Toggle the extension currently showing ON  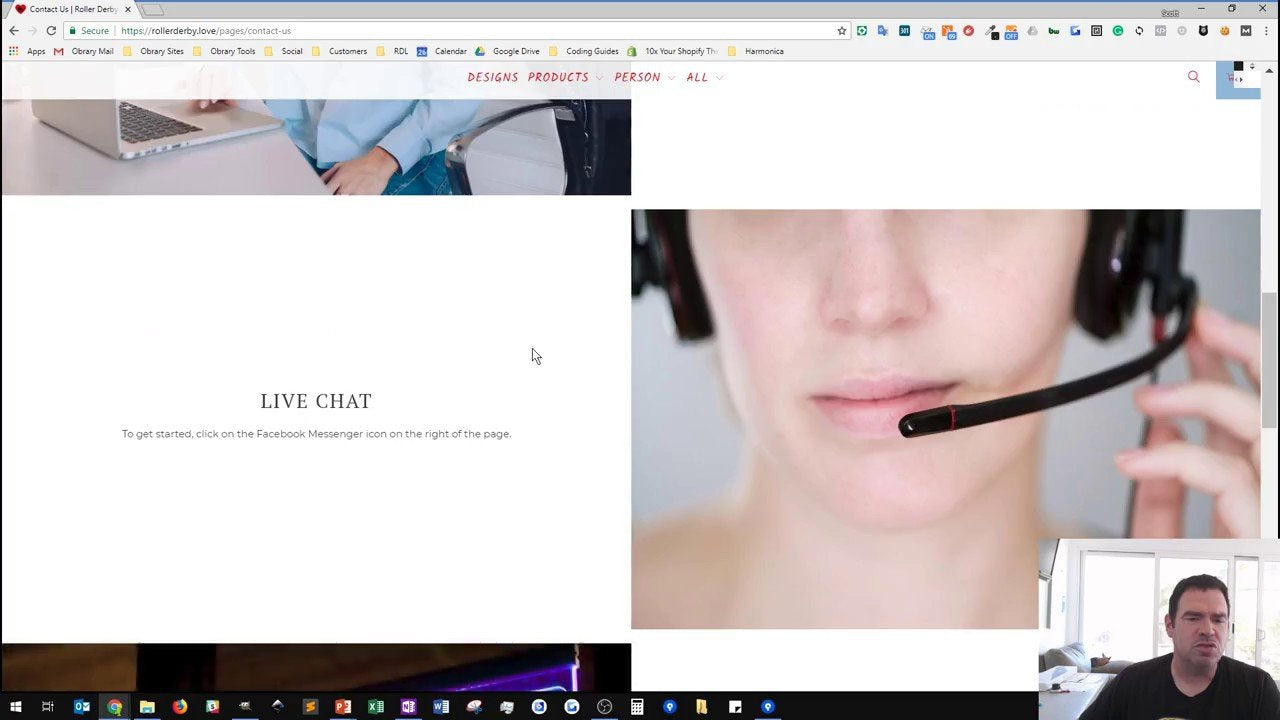coord(925,31)
